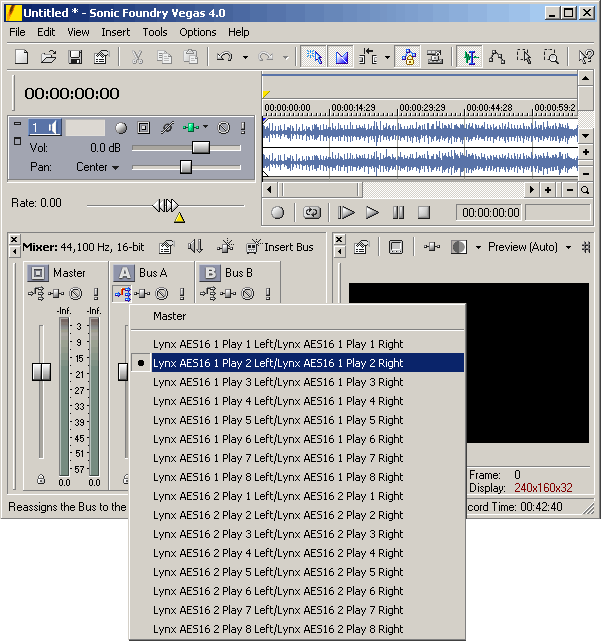Click the Paste clipboard icon
This screenshot has height=641, width=601.
pyautogui.click(x=191, y=56)
